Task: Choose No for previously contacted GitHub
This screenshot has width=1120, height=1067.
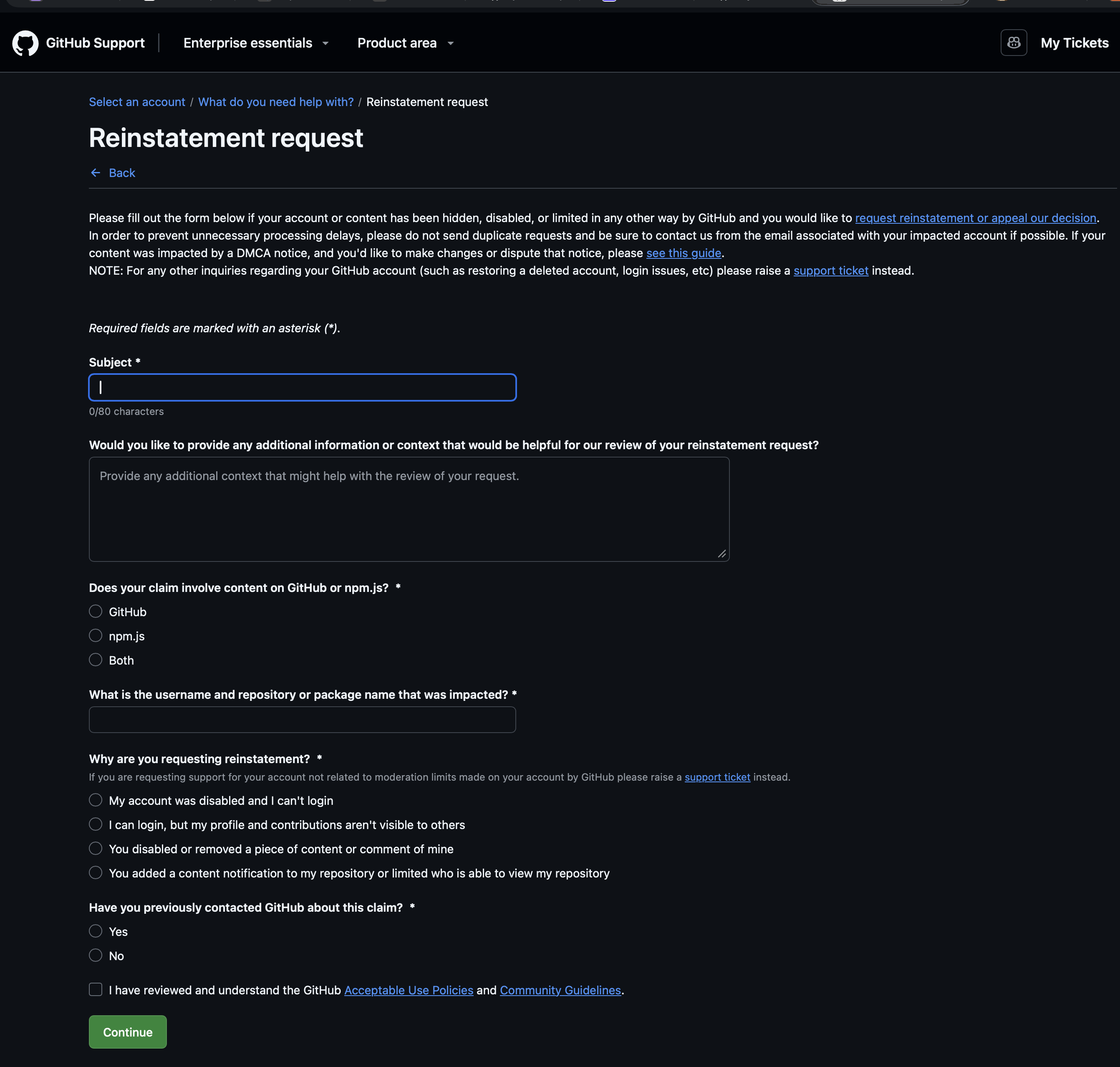Action: 96,955
